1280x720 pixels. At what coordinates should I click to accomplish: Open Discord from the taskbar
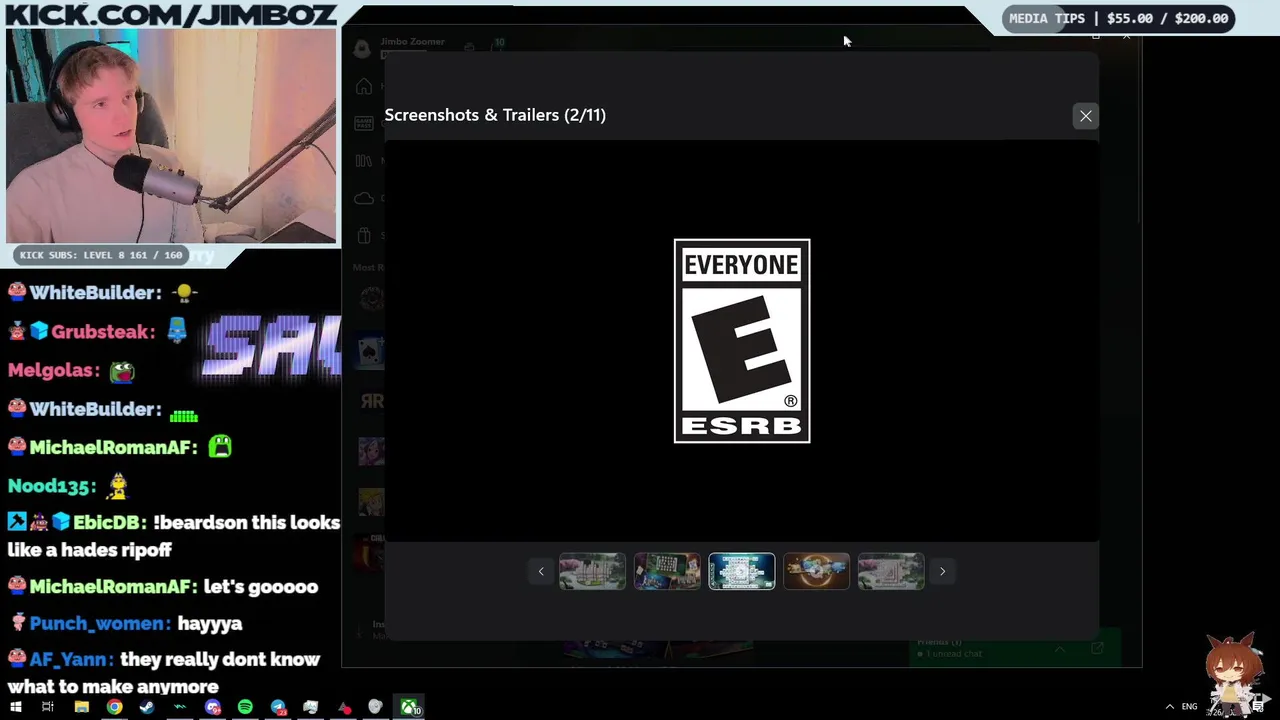click(x=212, y=708)
